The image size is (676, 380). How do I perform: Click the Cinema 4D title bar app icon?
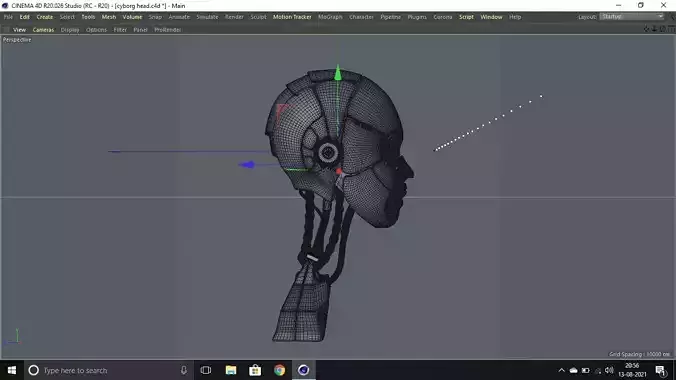(x=5, y=6)
